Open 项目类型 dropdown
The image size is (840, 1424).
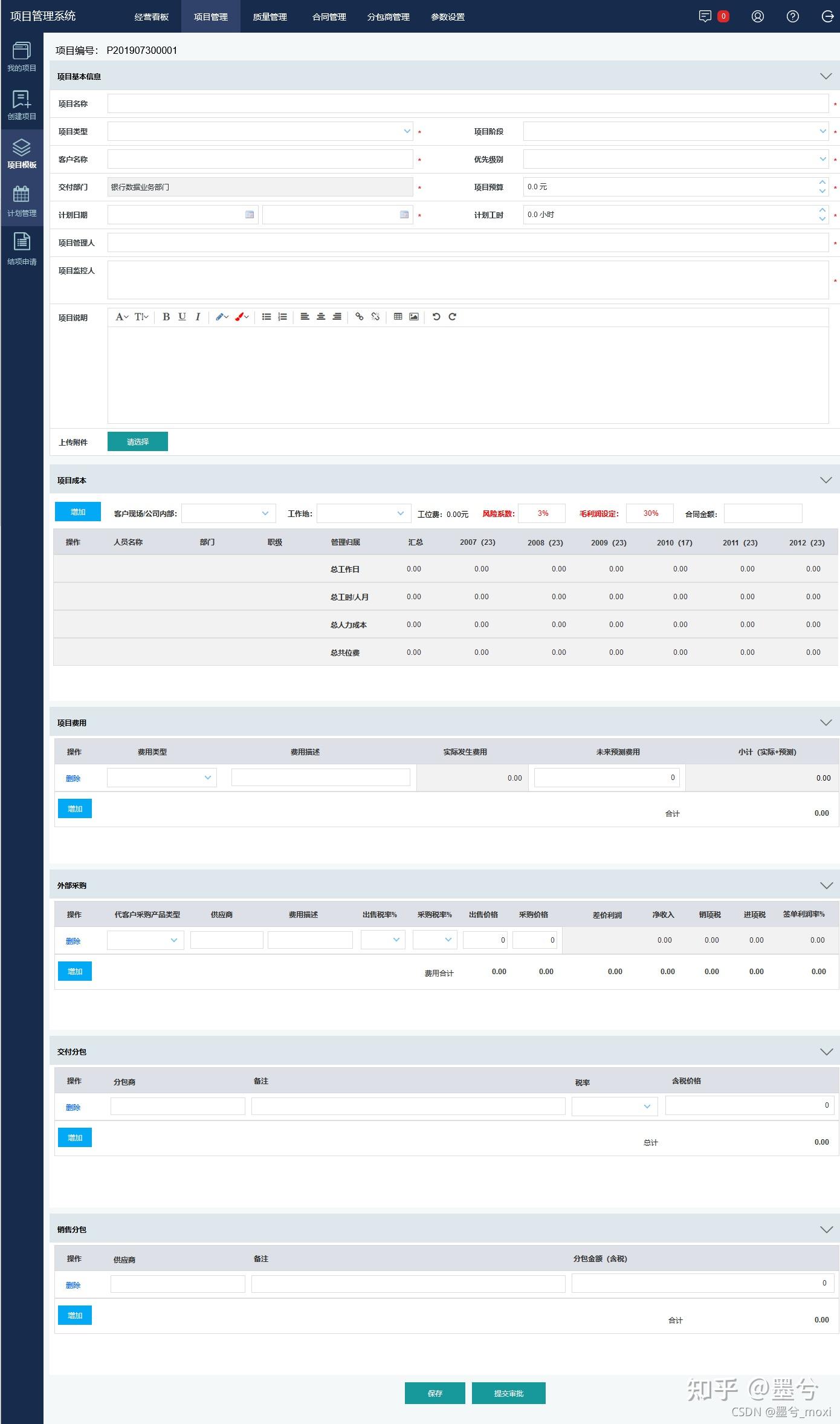pyautogui.click(x=260, y=131)
